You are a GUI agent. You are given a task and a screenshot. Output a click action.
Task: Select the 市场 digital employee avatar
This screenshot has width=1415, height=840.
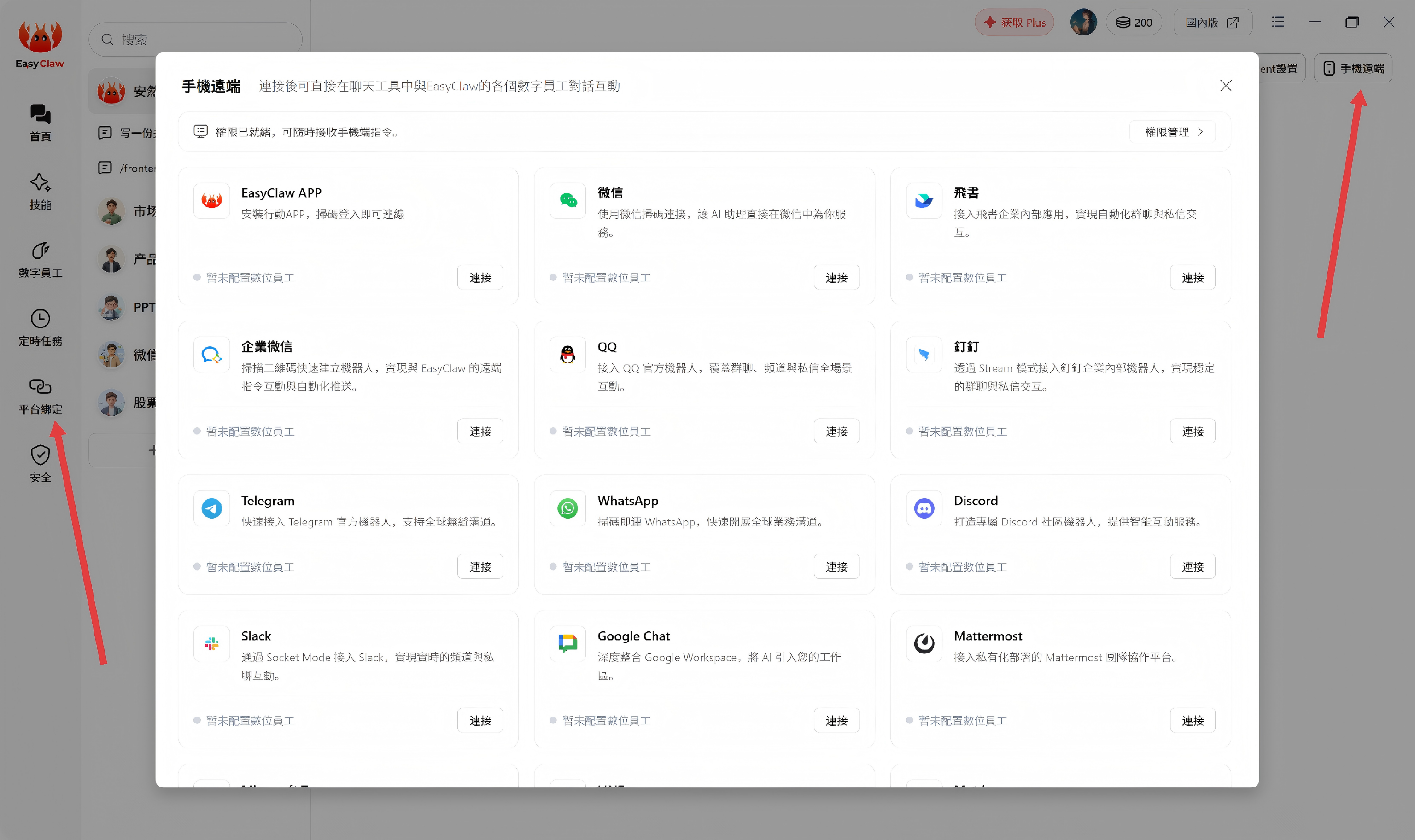point(111,212)
